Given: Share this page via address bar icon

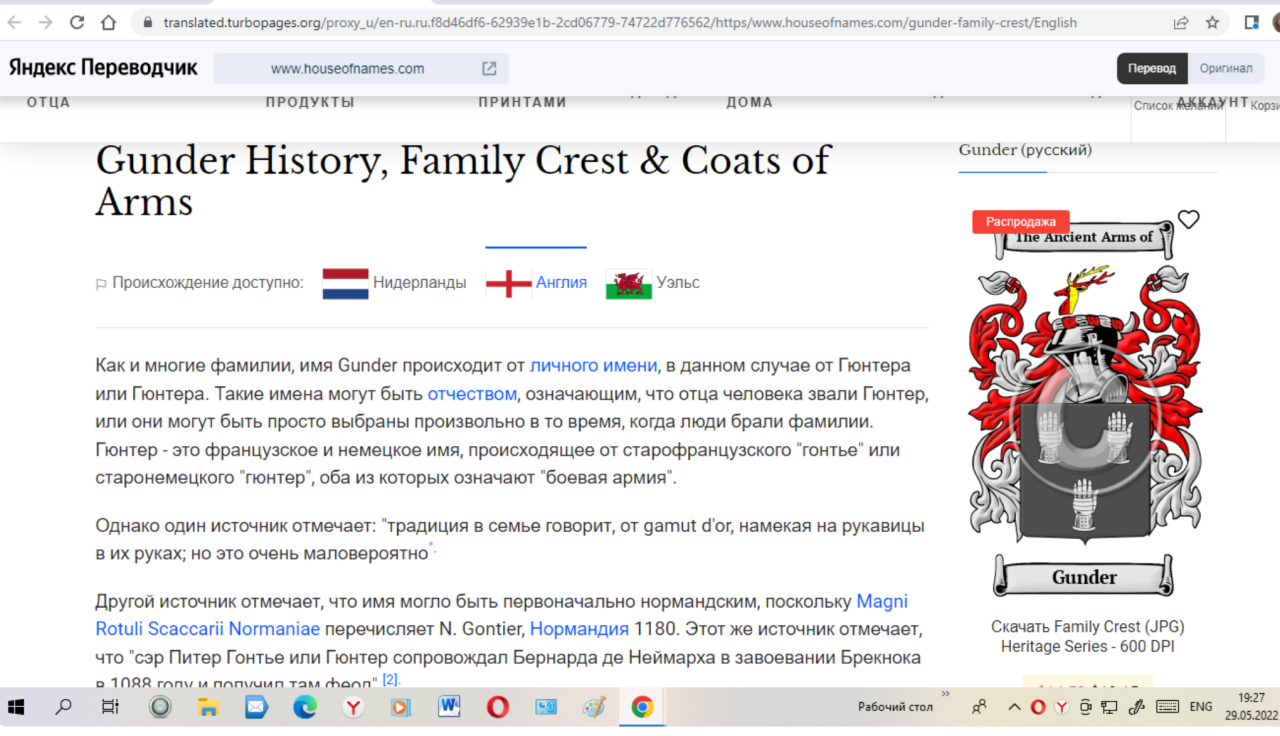Looking at the screenshot, I should pyautogui.click(x=1181, y=22).
